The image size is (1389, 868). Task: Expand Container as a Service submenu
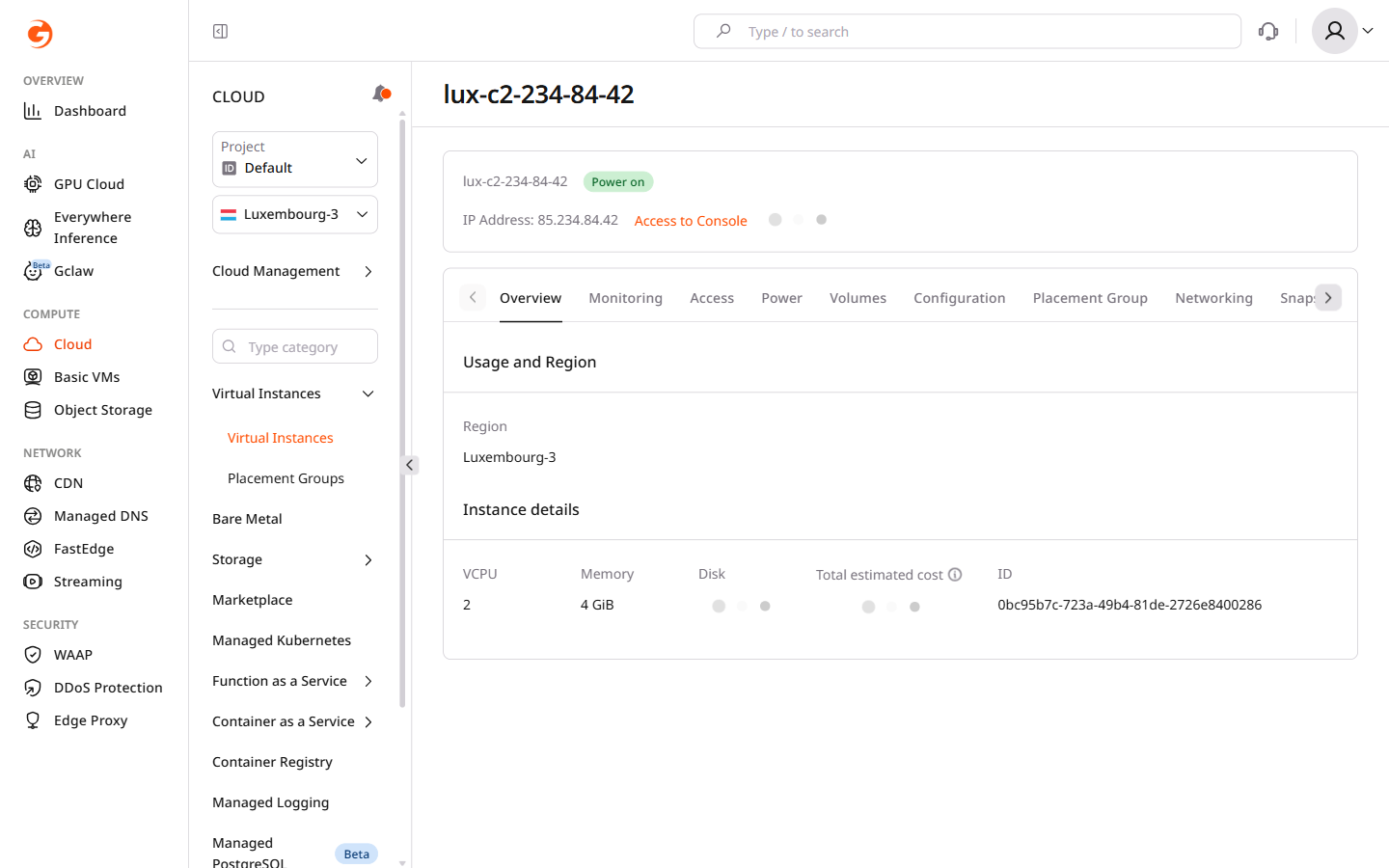pos(293,721)
